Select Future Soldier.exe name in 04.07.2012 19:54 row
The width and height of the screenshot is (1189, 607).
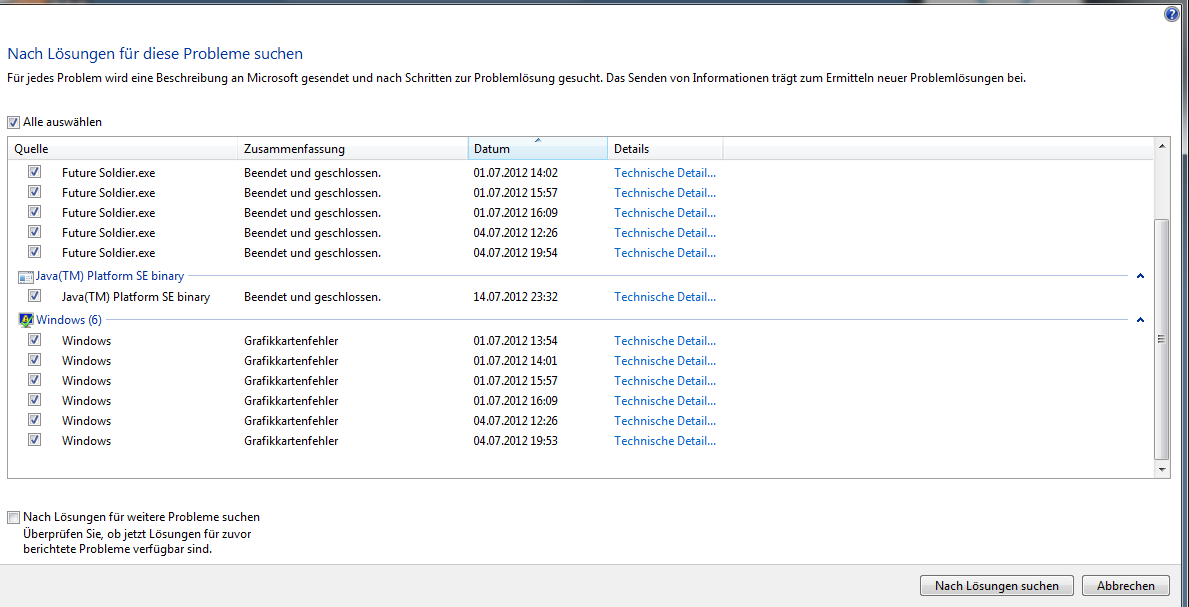tap(108, 253)
